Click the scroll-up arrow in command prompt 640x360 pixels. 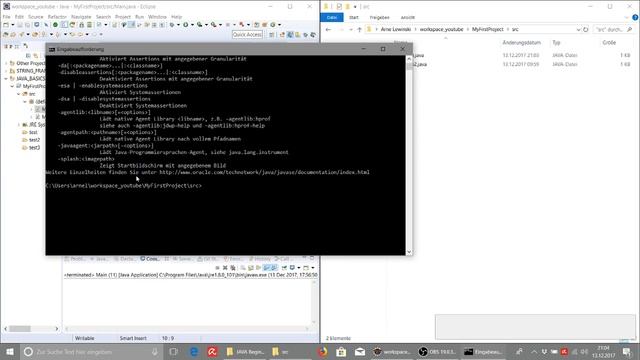409,59
